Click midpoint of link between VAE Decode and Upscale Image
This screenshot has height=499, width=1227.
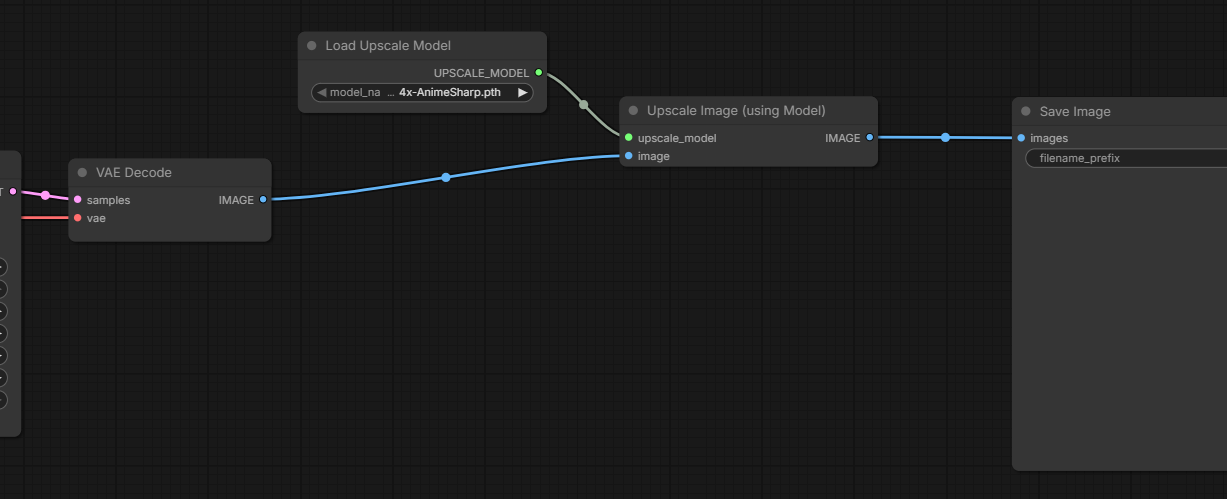click(446, 178)
